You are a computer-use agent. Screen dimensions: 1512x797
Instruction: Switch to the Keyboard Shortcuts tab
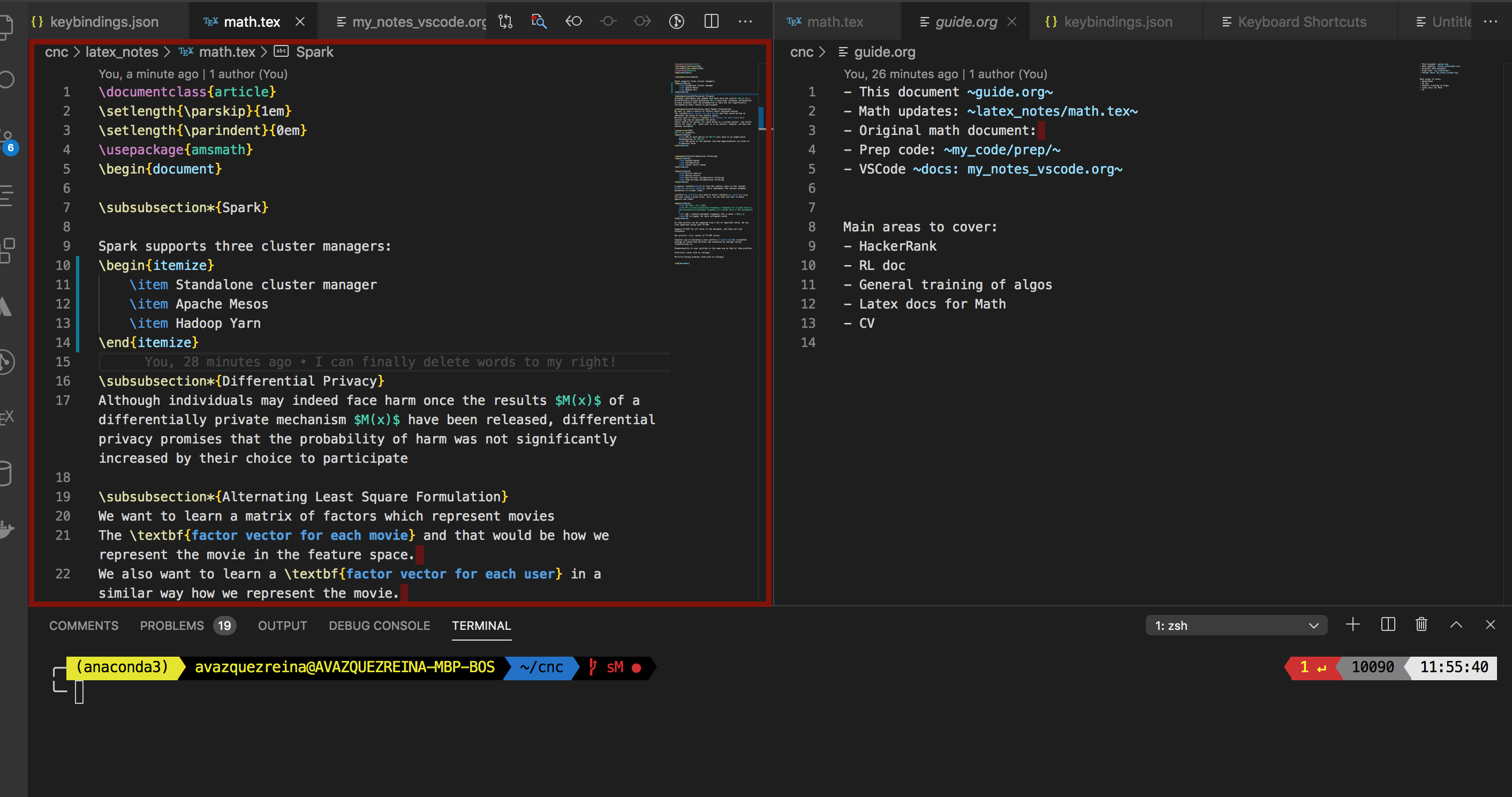coord(1302,22)
